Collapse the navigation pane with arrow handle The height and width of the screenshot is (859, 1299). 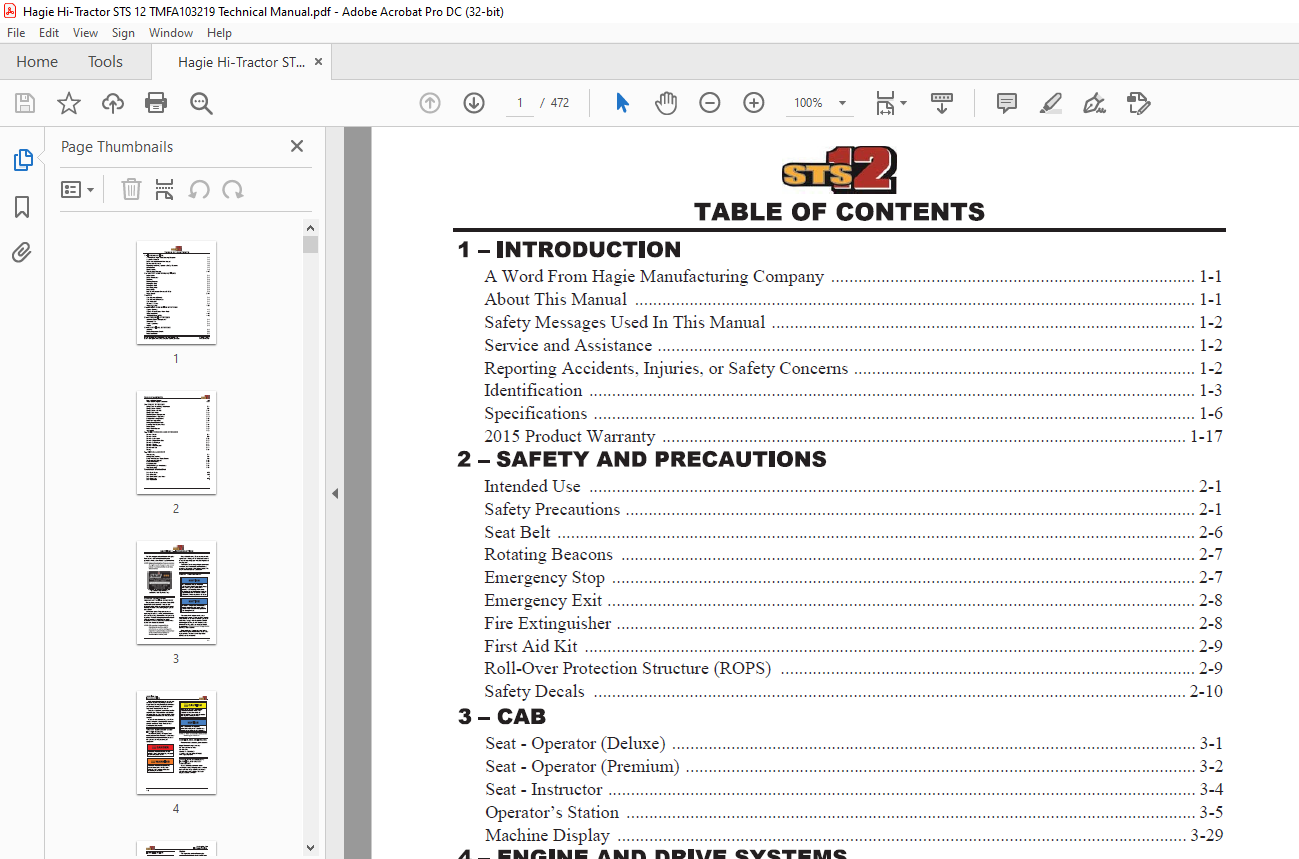click(335, 493)
